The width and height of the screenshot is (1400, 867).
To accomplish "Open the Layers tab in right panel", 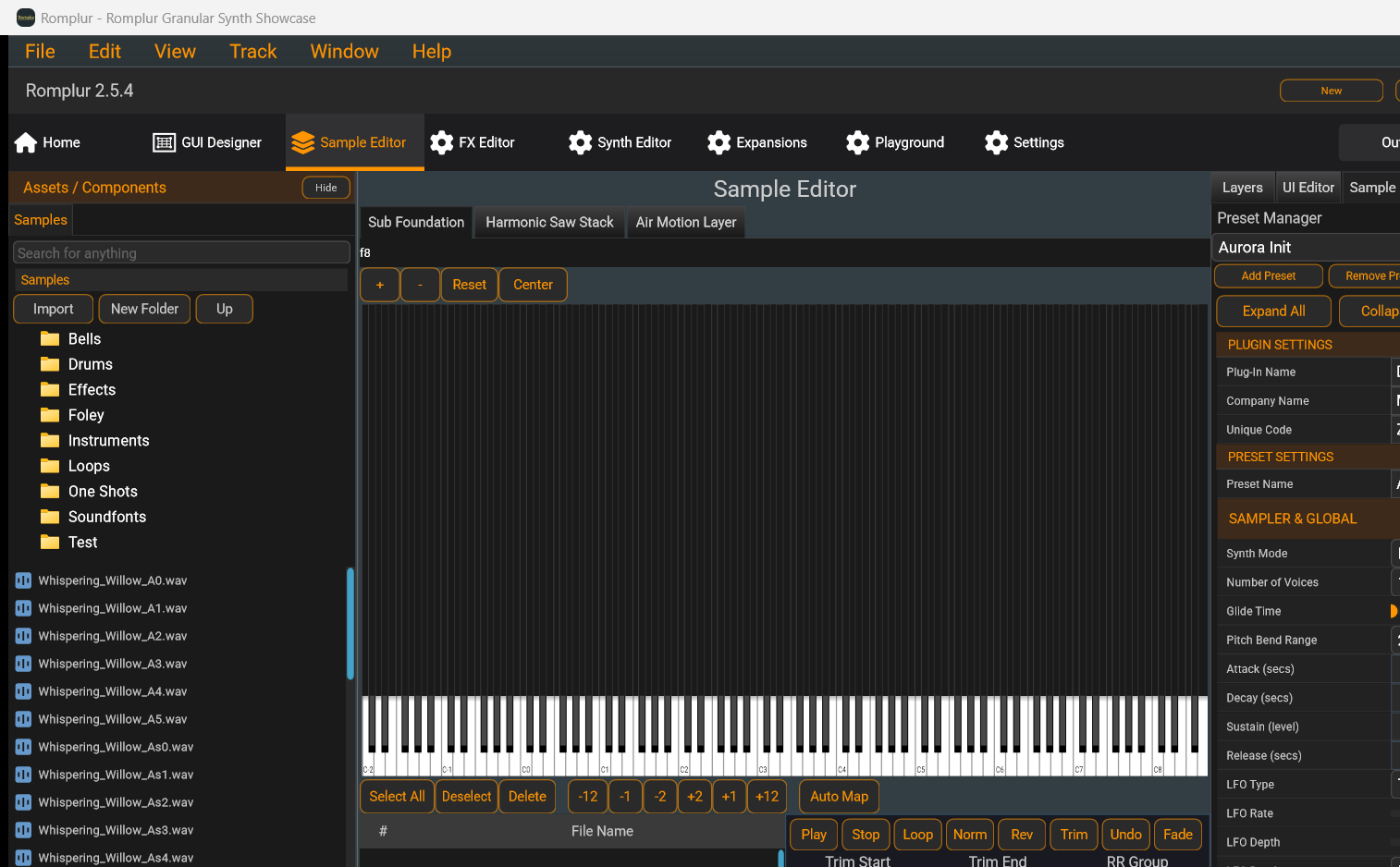I will (1242, 188).
